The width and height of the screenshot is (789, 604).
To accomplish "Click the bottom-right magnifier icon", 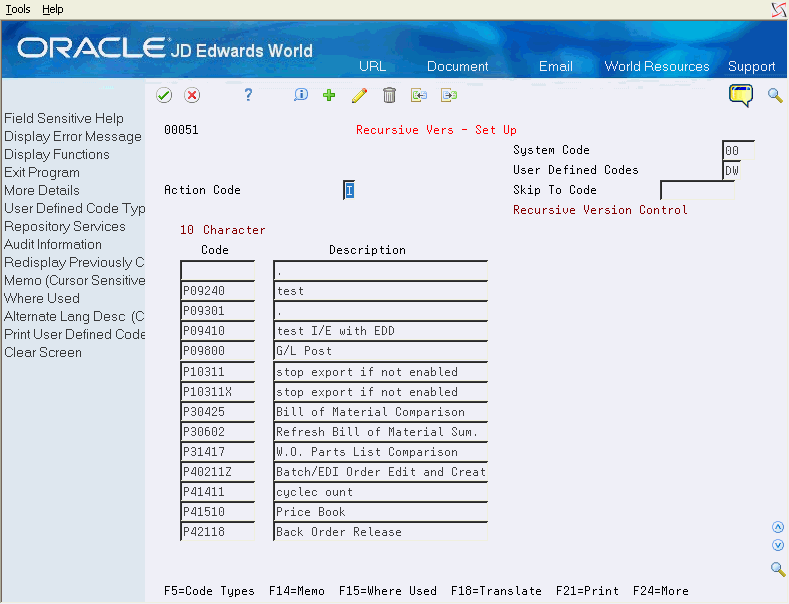I will pos(778,569).
